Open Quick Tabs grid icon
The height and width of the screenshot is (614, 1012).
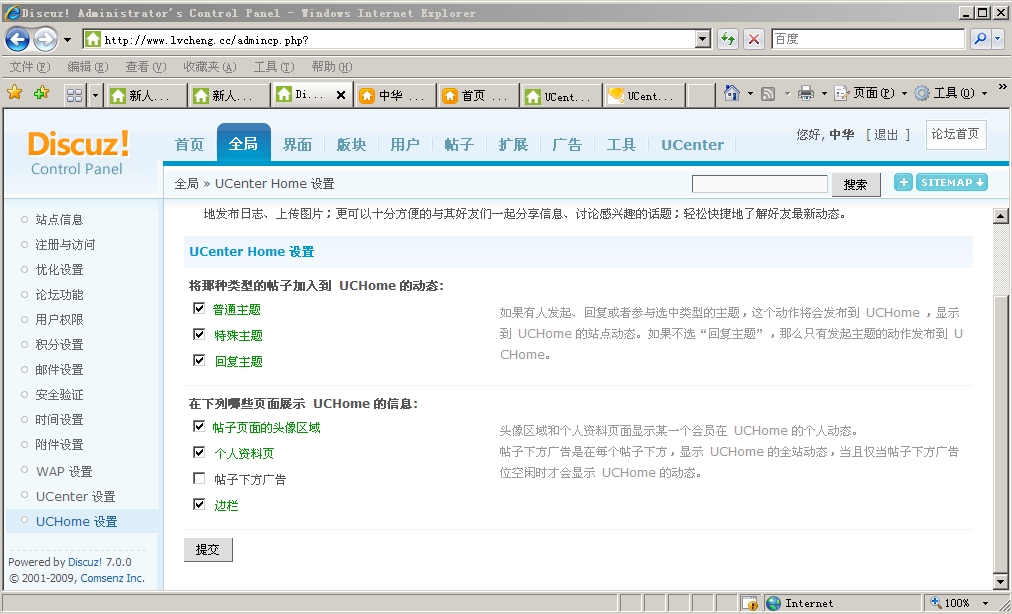tap(75, 96)
